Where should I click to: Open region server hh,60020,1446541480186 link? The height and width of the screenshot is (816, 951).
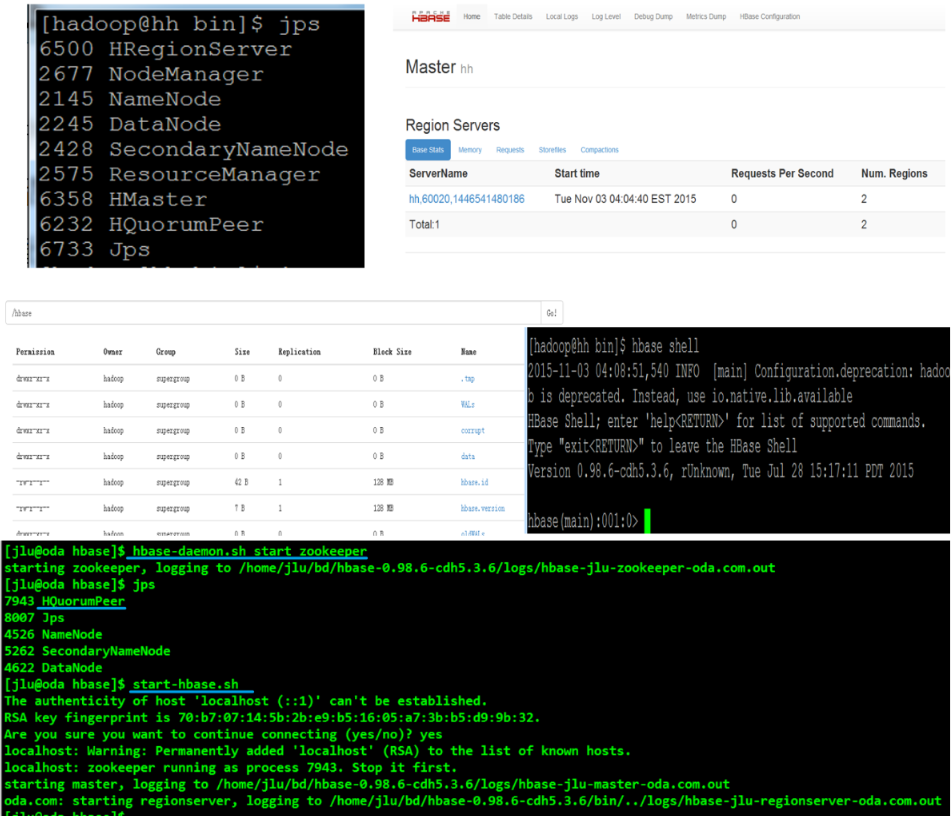466,199
